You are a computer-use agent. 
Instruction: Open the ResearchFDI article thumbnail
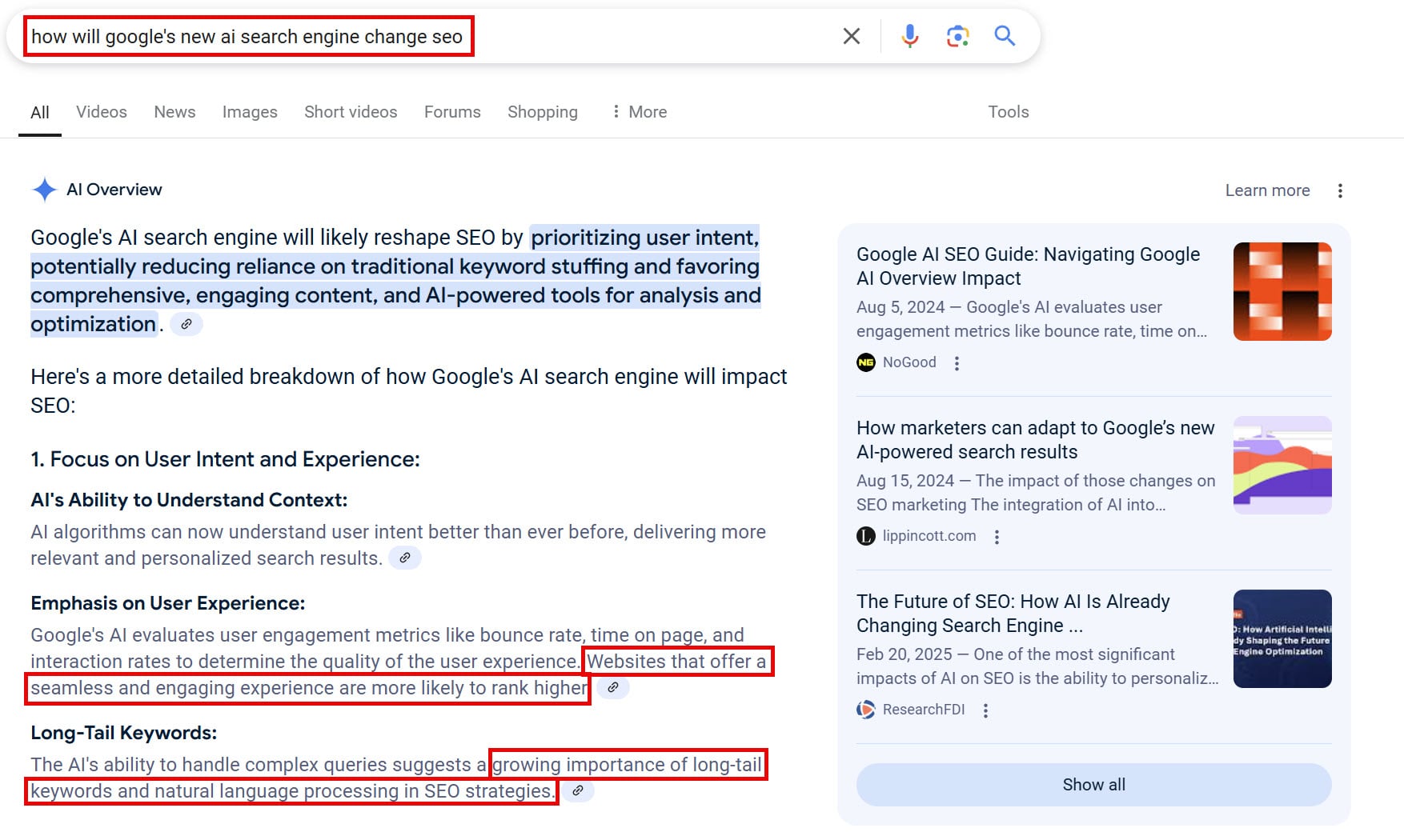pos(1282,638)
